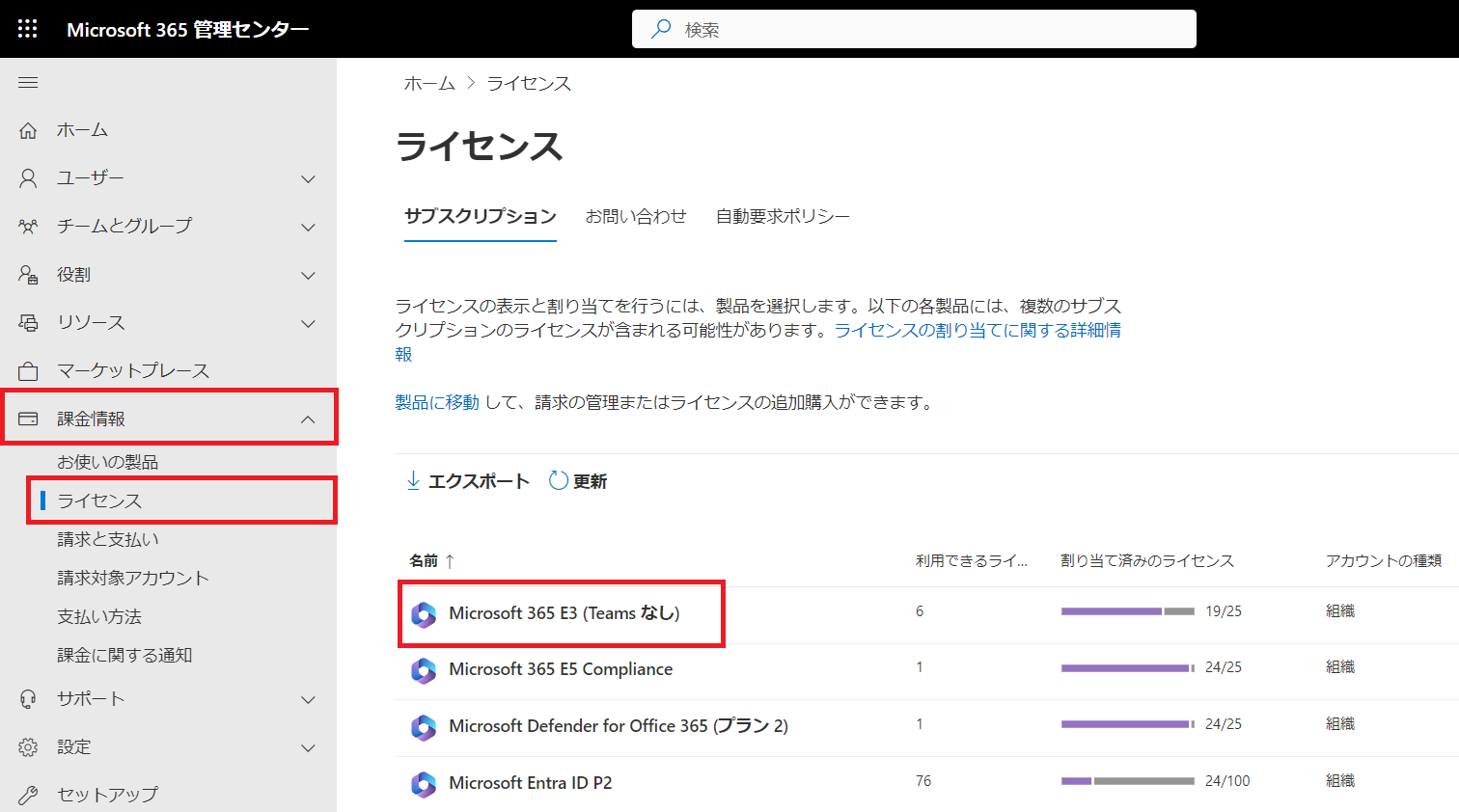Click the 24/100 usage bar

[x=1128, y=781]
